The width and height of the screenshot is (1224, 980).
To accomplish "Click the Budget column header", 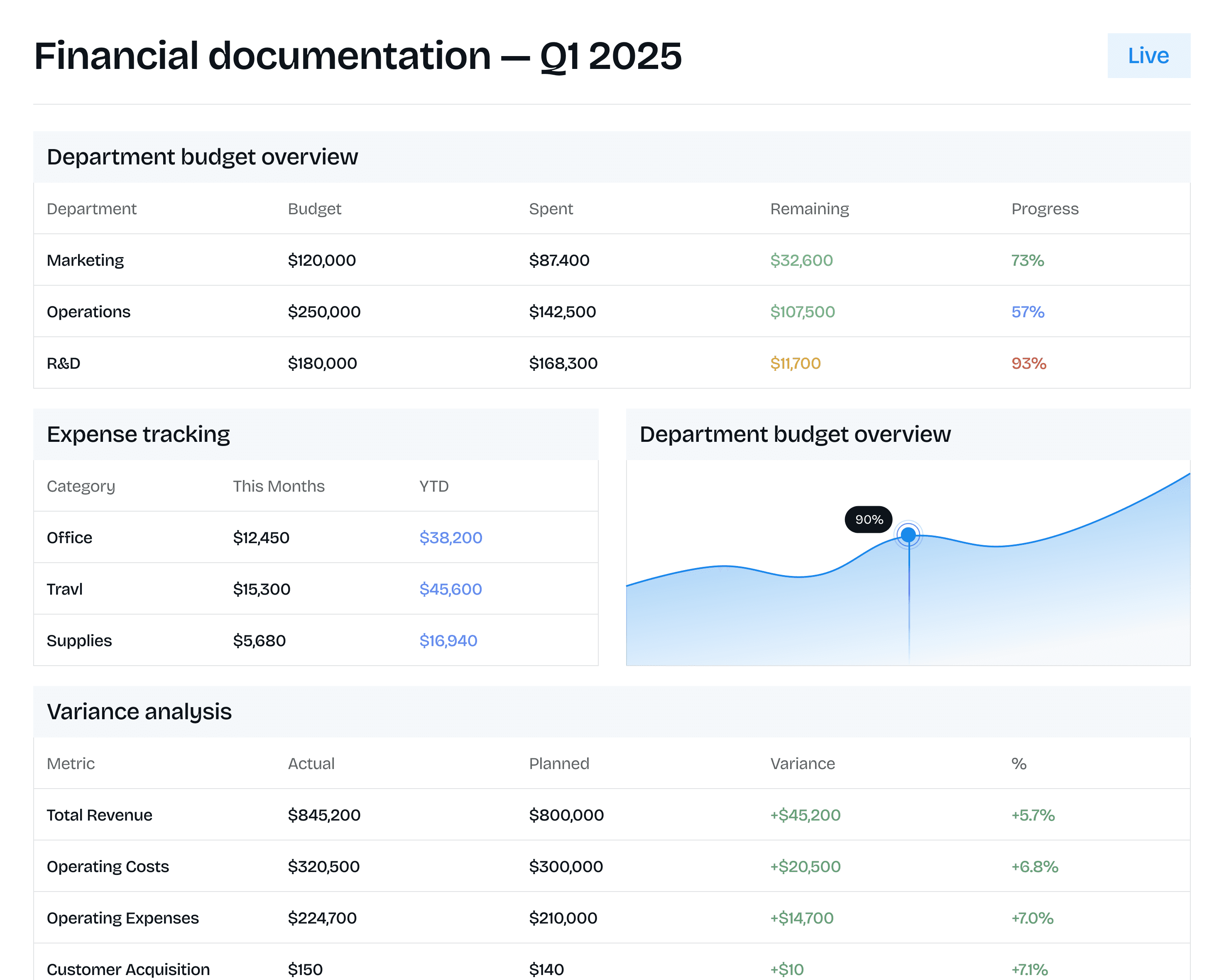I will coord(314,209).
